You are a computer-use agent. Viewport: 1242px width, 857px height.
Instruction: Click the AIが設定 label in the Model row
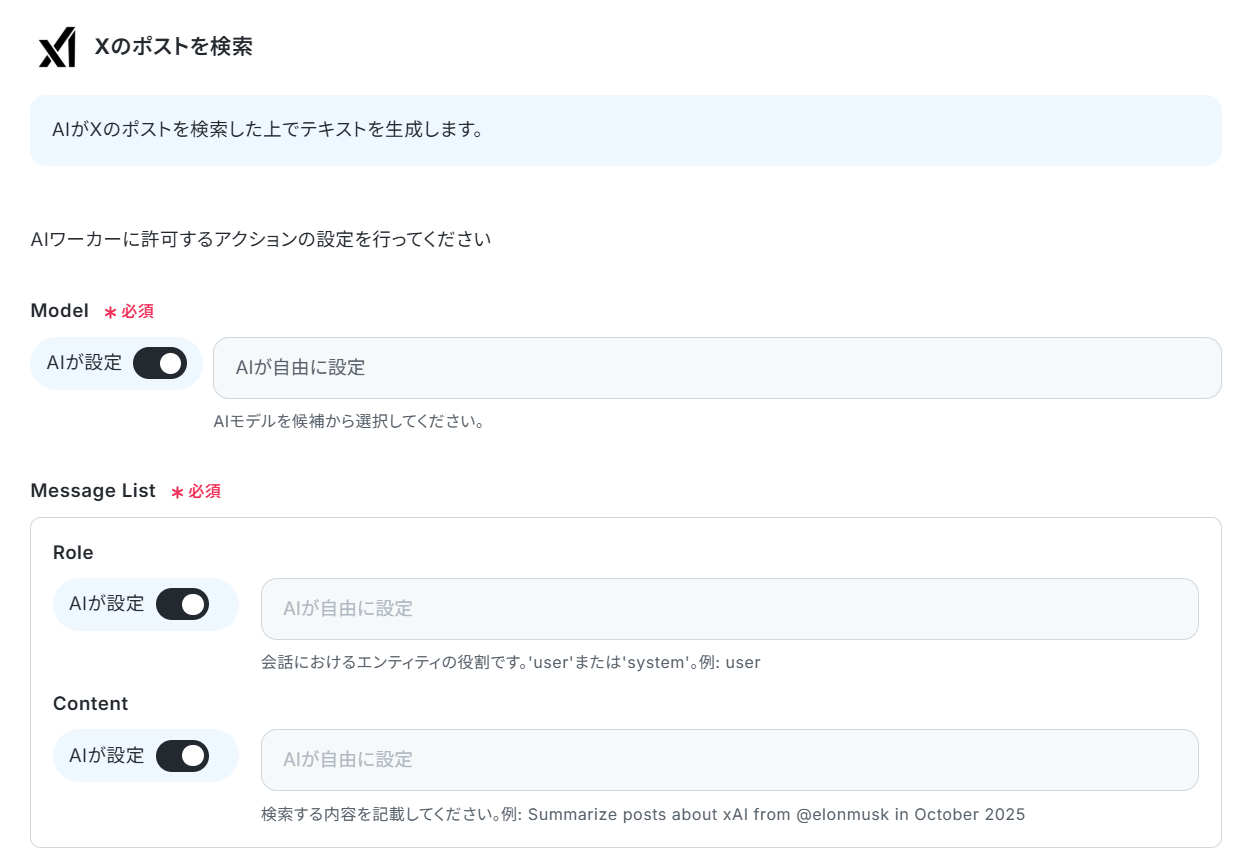coord(84,363)
